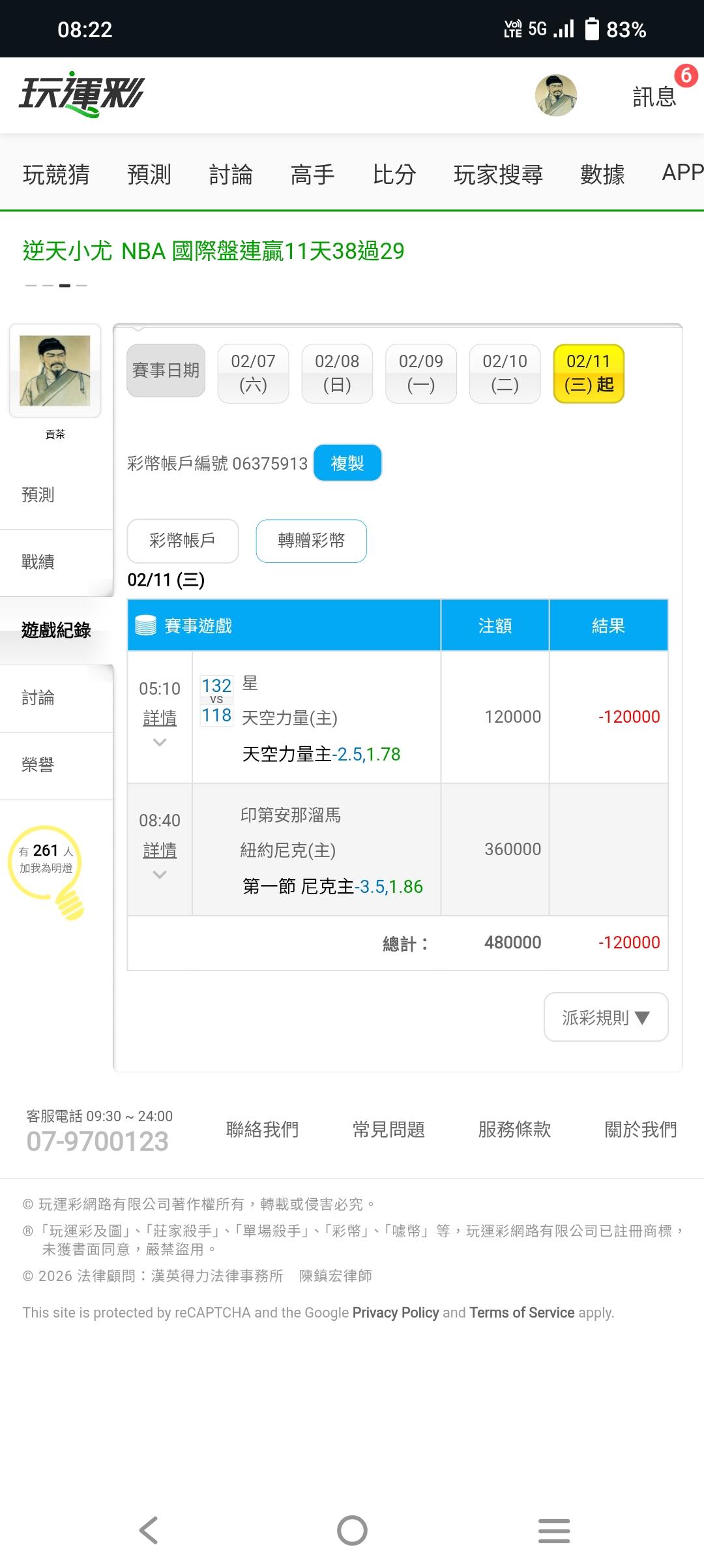Expand chevron under 05:10 game details

pyautogui.click(x=160, y=742)
